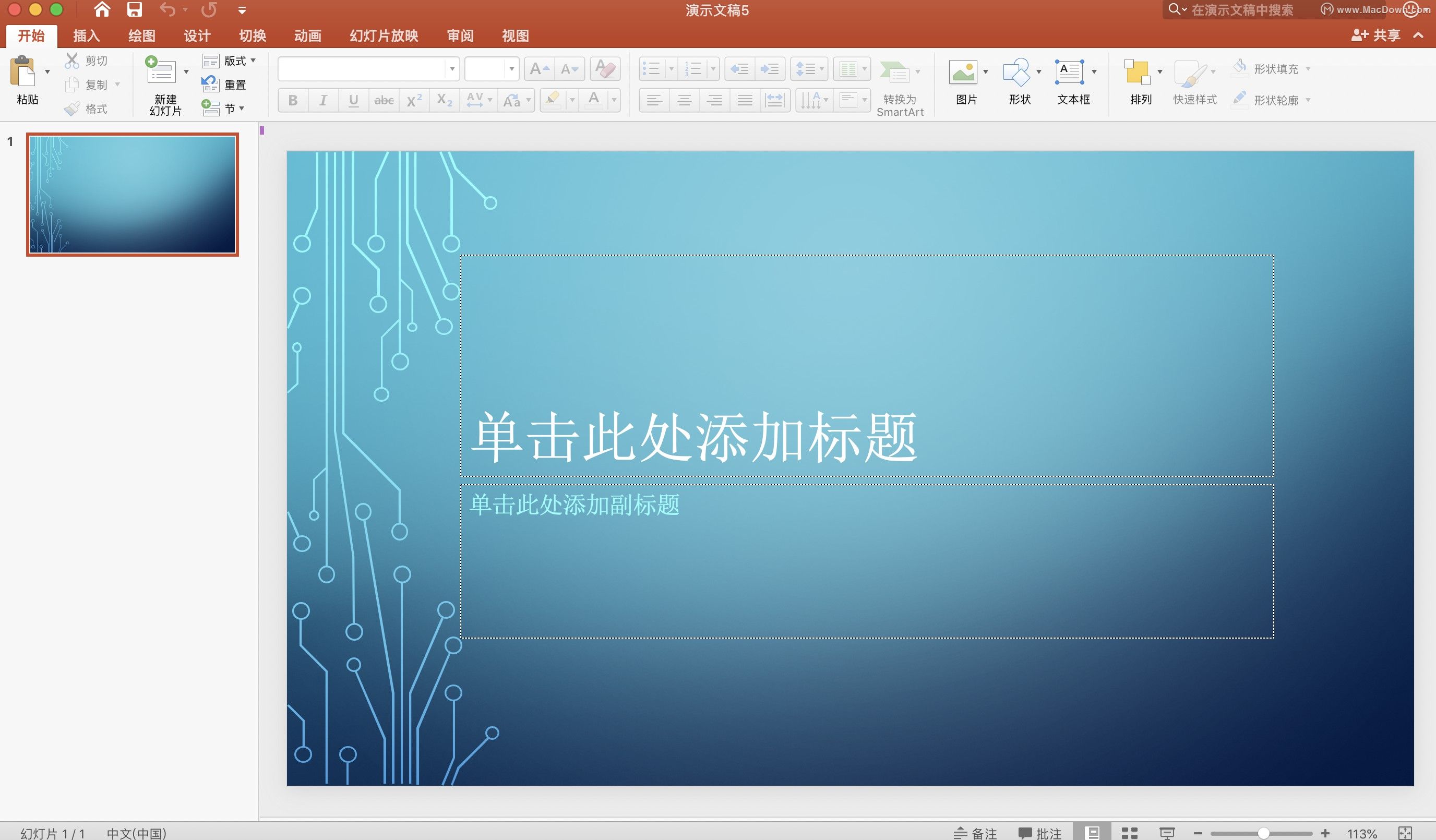This screenshot has height=840, width=1436.
Task: Select slide 1 thumbnail
Action: pyautogui.click(x=132, y=194)
